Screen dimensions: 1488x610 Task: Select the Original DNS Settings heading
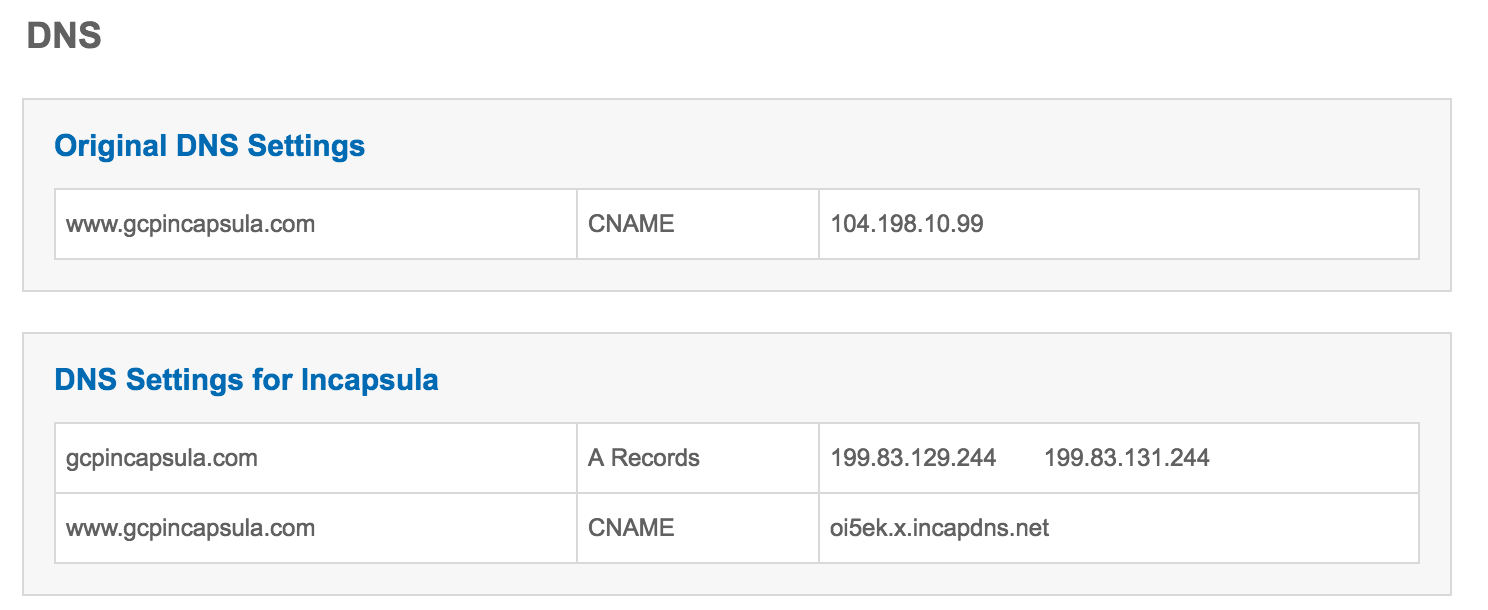209,146
